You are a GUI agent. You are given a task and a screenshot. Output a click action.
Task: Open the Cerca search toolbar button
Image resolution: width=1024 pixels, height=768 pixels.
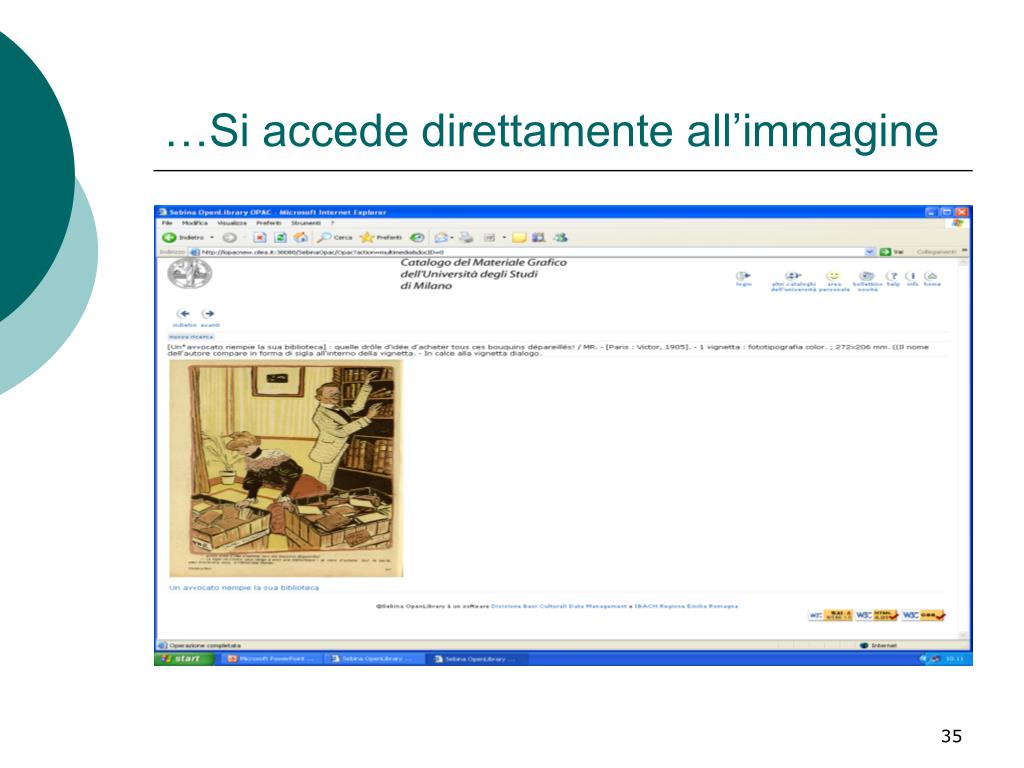pos(334,238)
